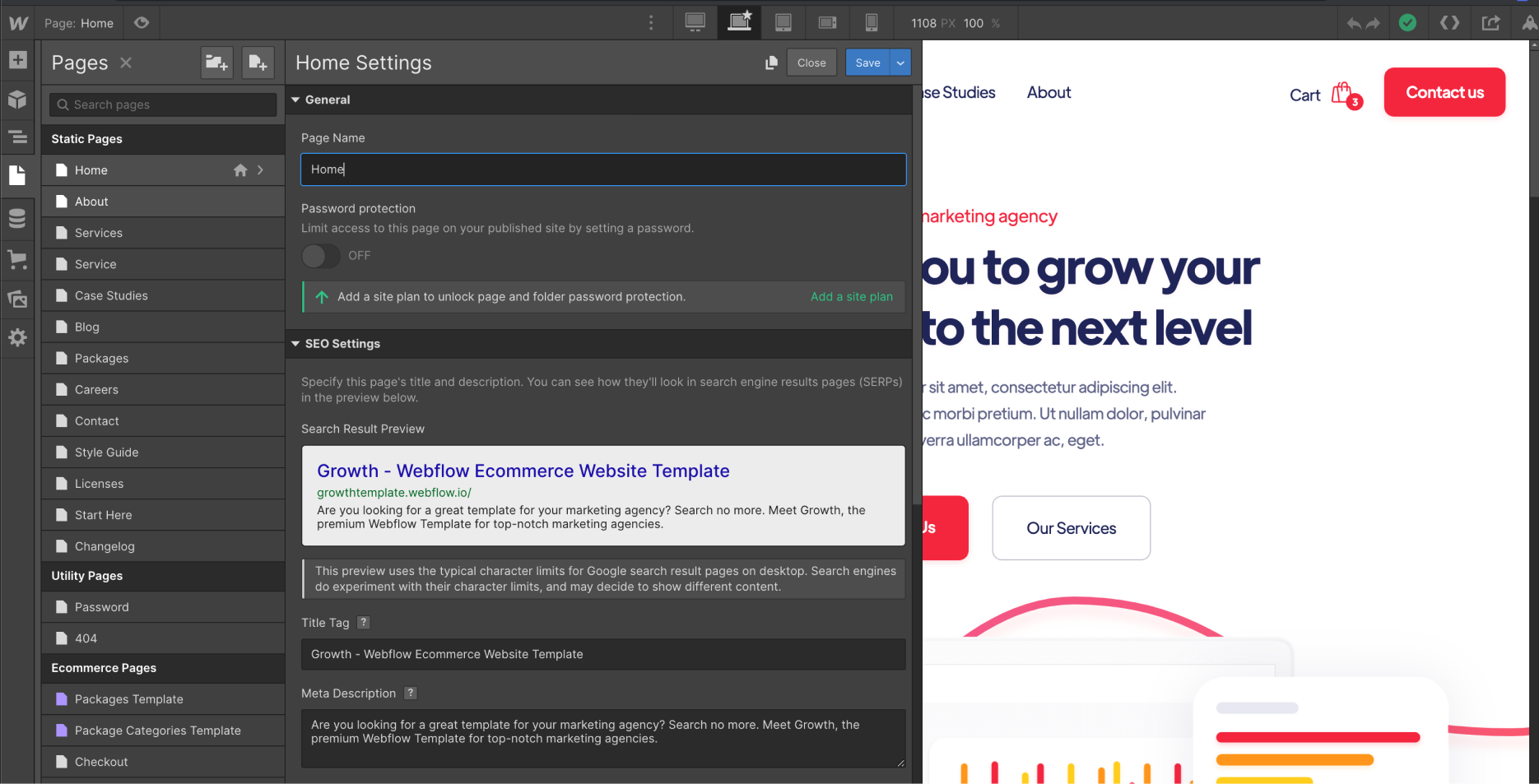The image size is (1539, 784).
Task: Open the three-dot overflow menu in toolbar
Action: click(651, 22)
